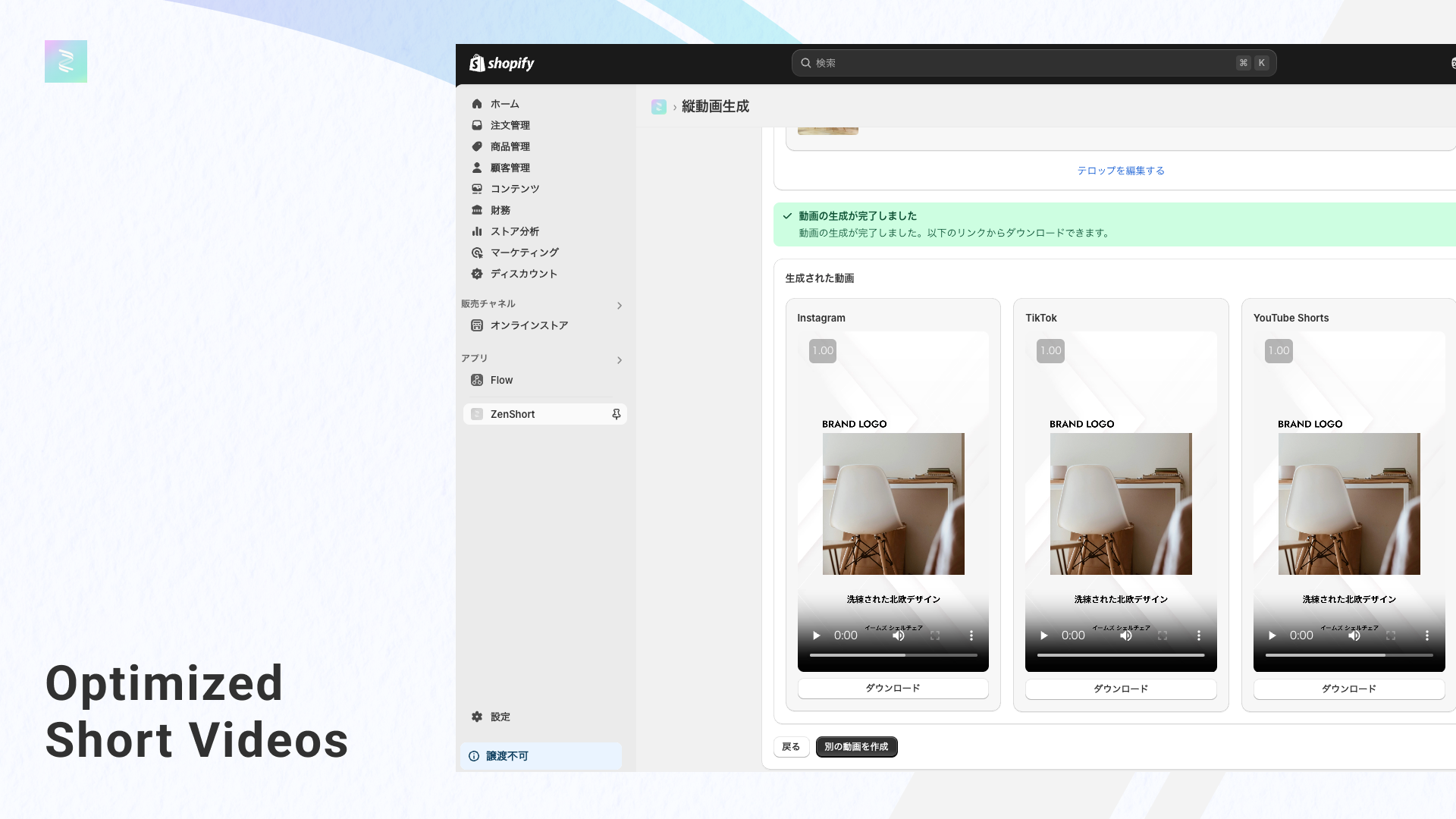Click the ディスカウント discount badge icon
The image size is (1456, 819).
tap(477, 274)
